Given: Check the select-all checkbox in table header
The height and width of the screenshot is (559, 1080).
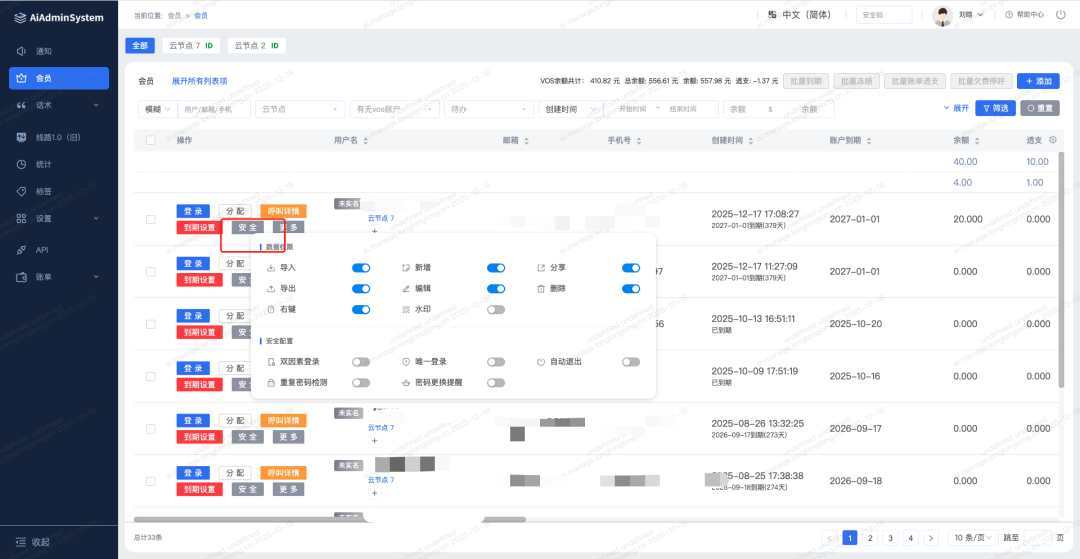Looking at the screenshot, I should click(151, 141).
